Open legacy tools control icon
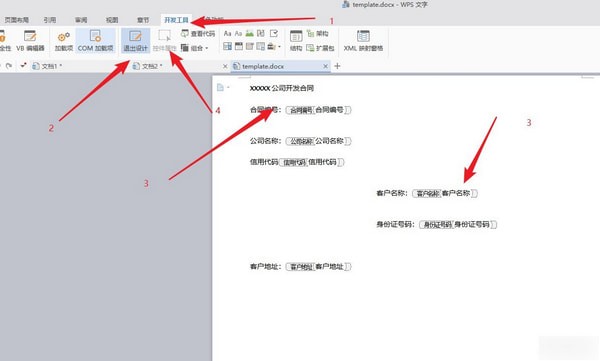The width and height of the screenshot is (600, 361). [x=271, y=47]
